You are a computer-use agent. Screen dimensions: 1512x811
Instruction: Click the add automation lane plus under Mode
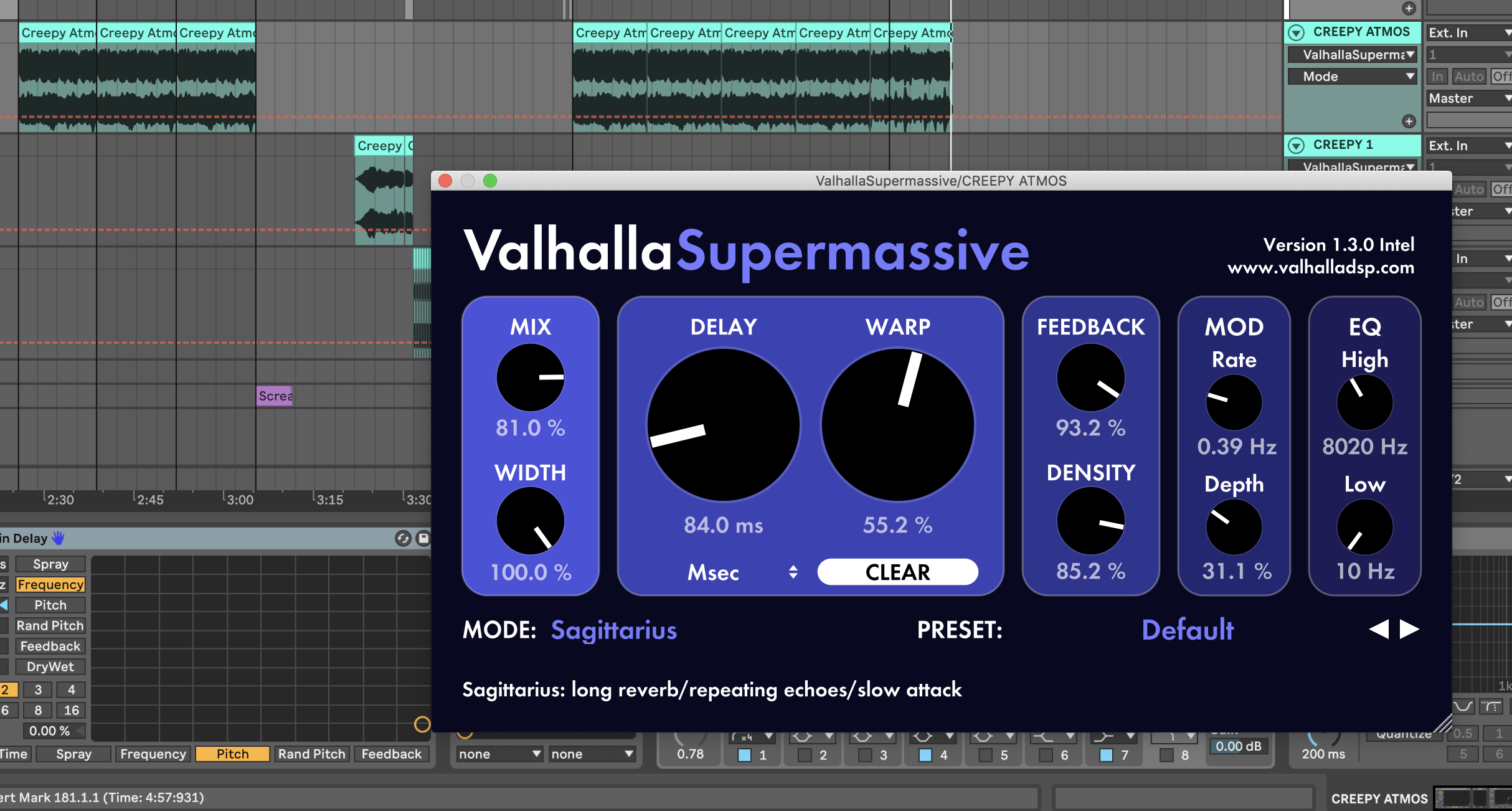(1409, 121)
